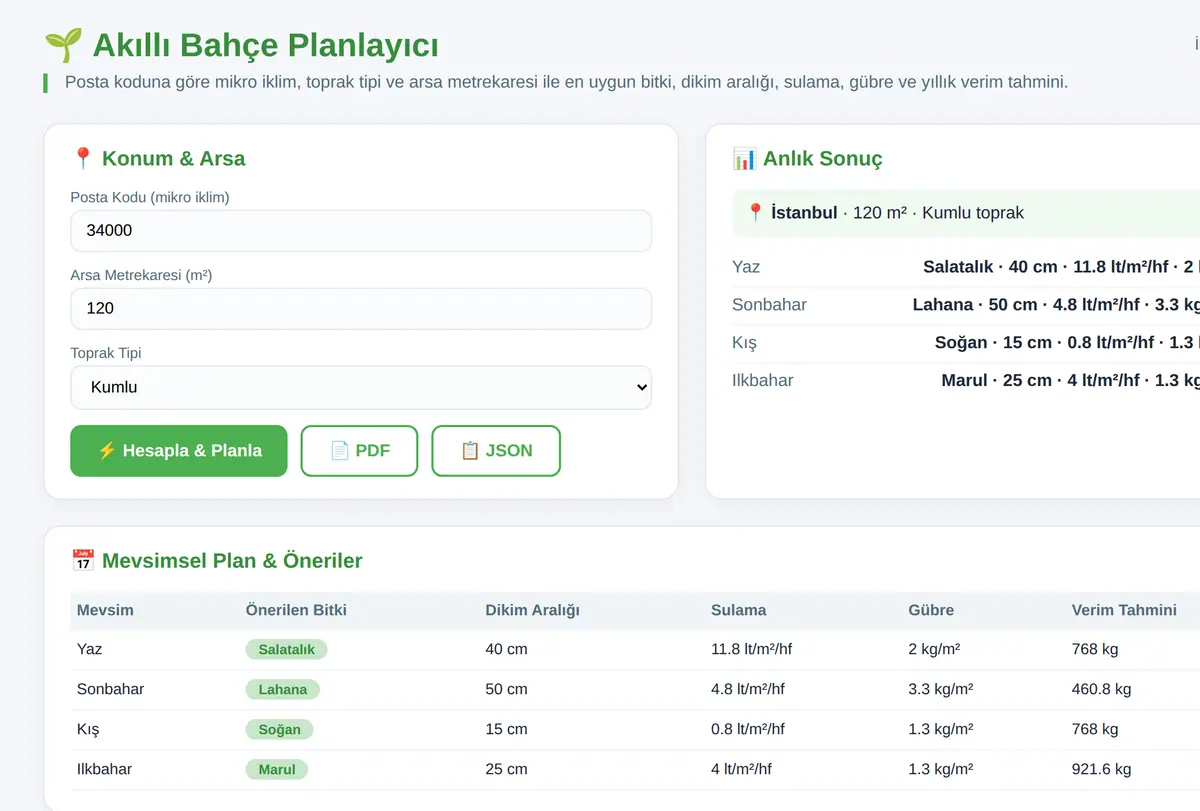Export the plan as JSON
This screenshot has height=811, width=1200.
496,451
